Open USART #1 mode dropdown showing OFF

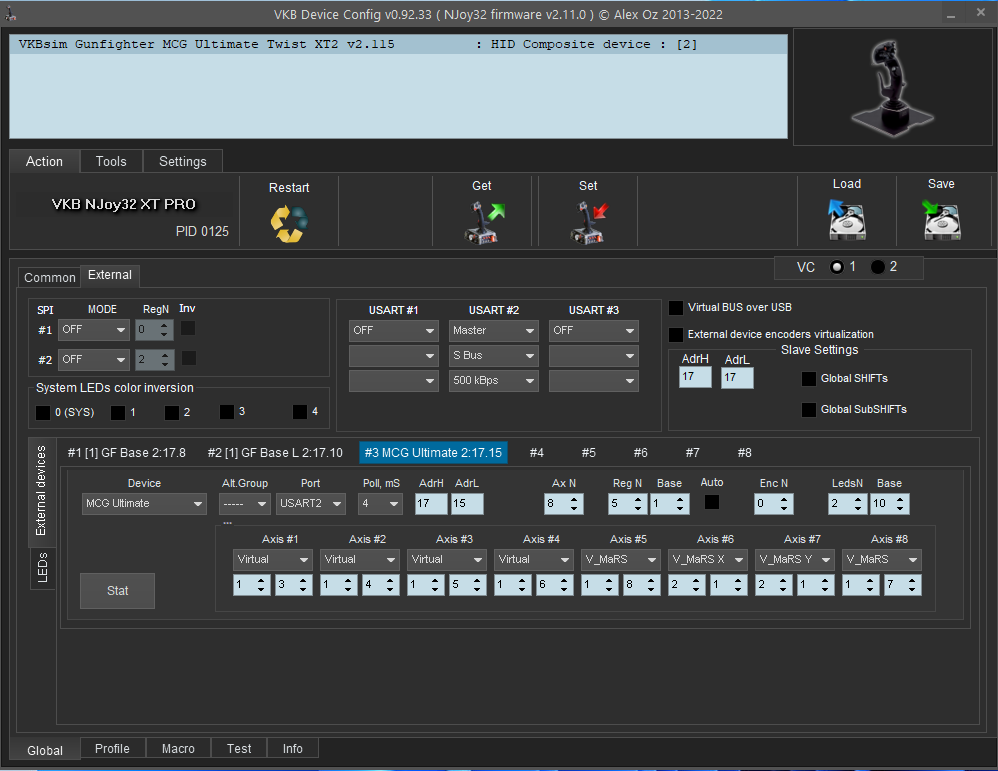click(393, 330)
